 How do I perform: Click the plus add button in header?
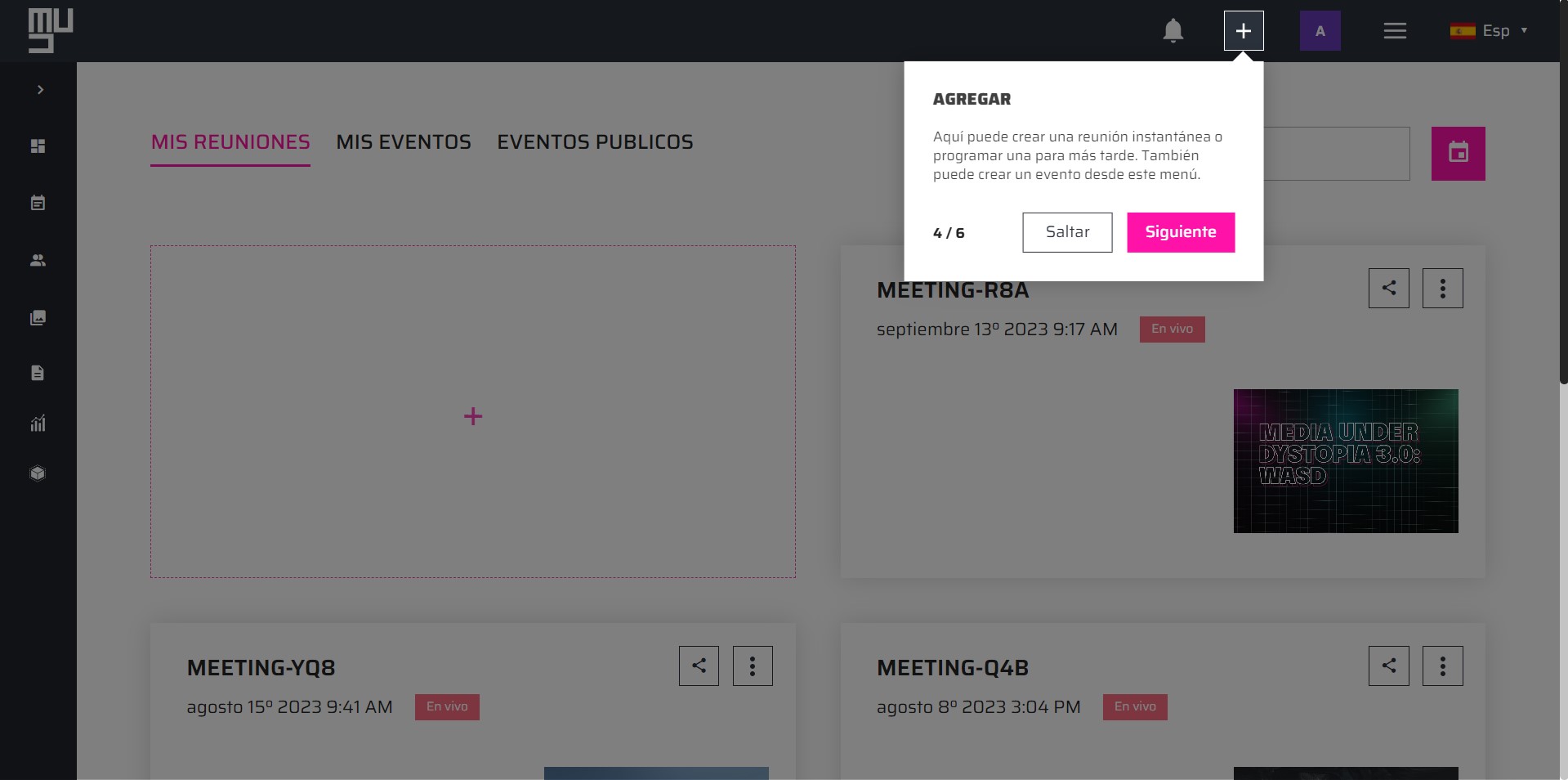coord(1244,31)
